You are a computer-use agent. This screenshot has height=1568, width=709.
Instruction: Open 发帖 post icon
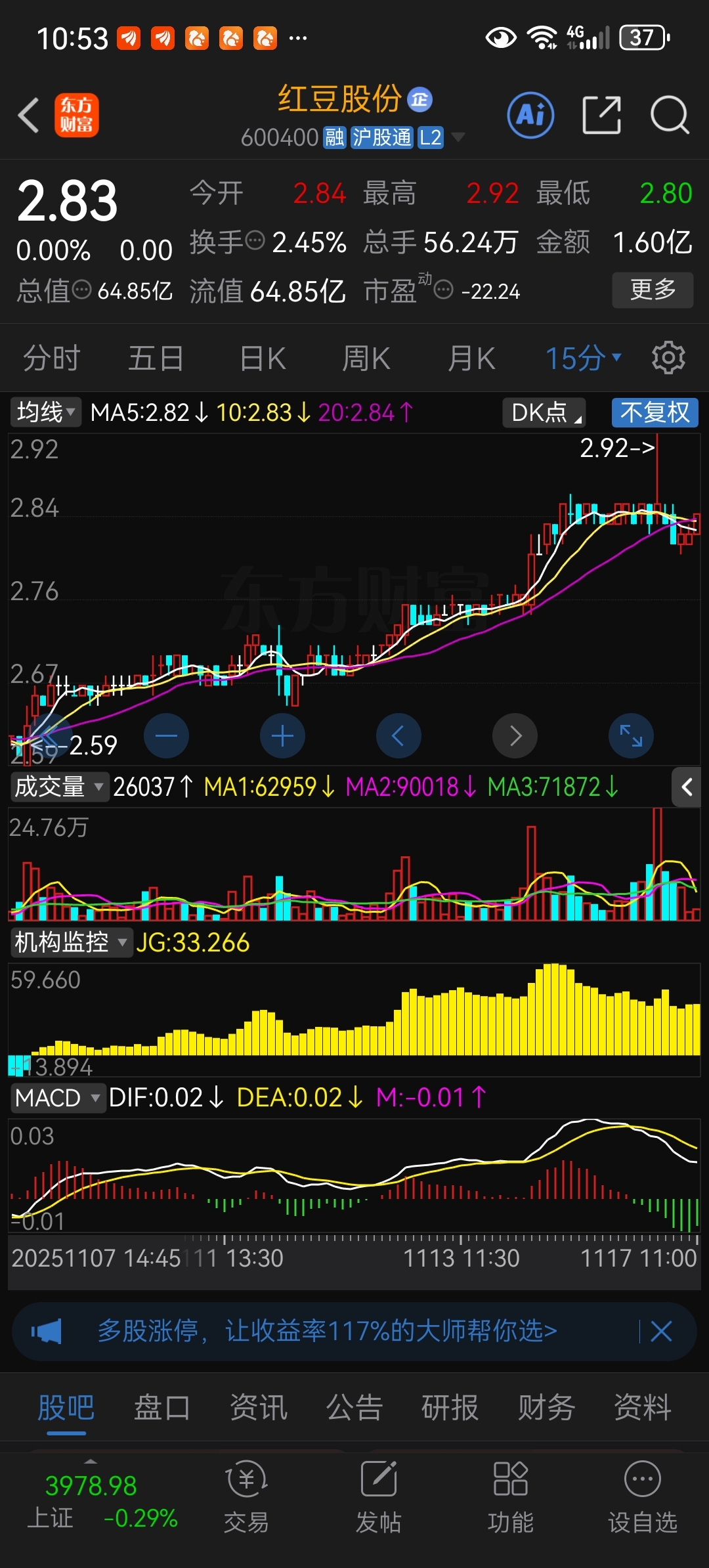click(x=379, y=1497)
